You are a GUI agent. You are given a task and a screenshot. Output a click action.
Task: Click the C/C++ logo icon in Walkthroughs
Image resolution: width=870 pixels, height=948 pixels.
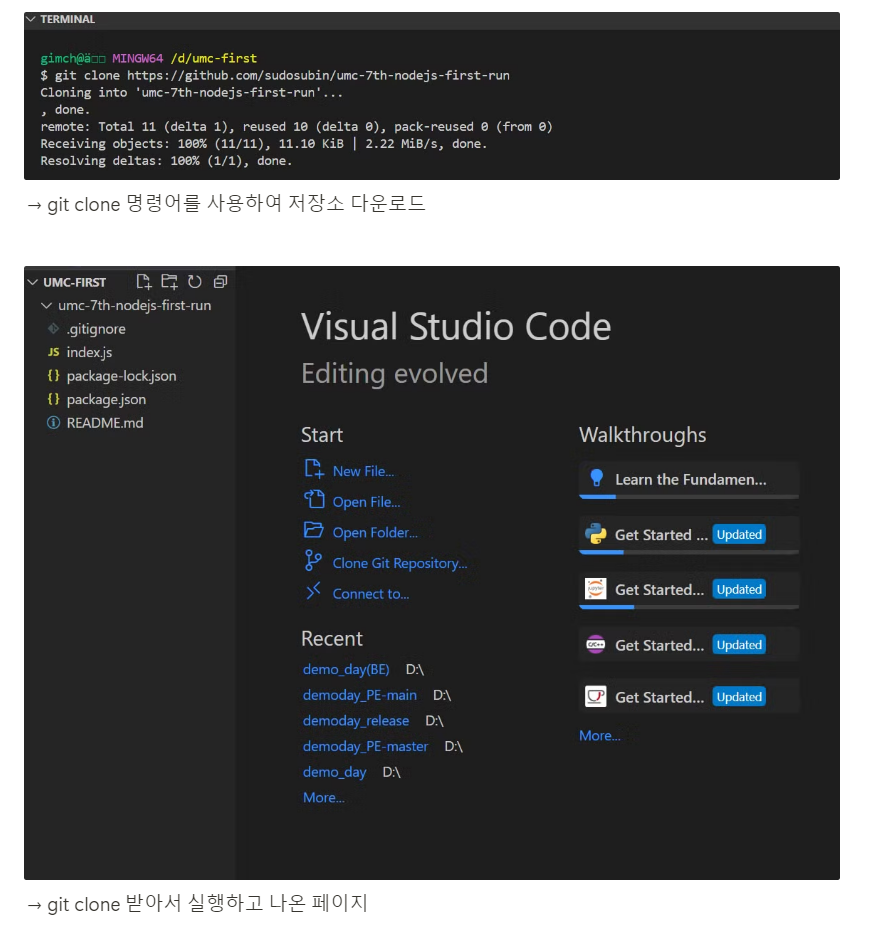[x=596, y=645]
